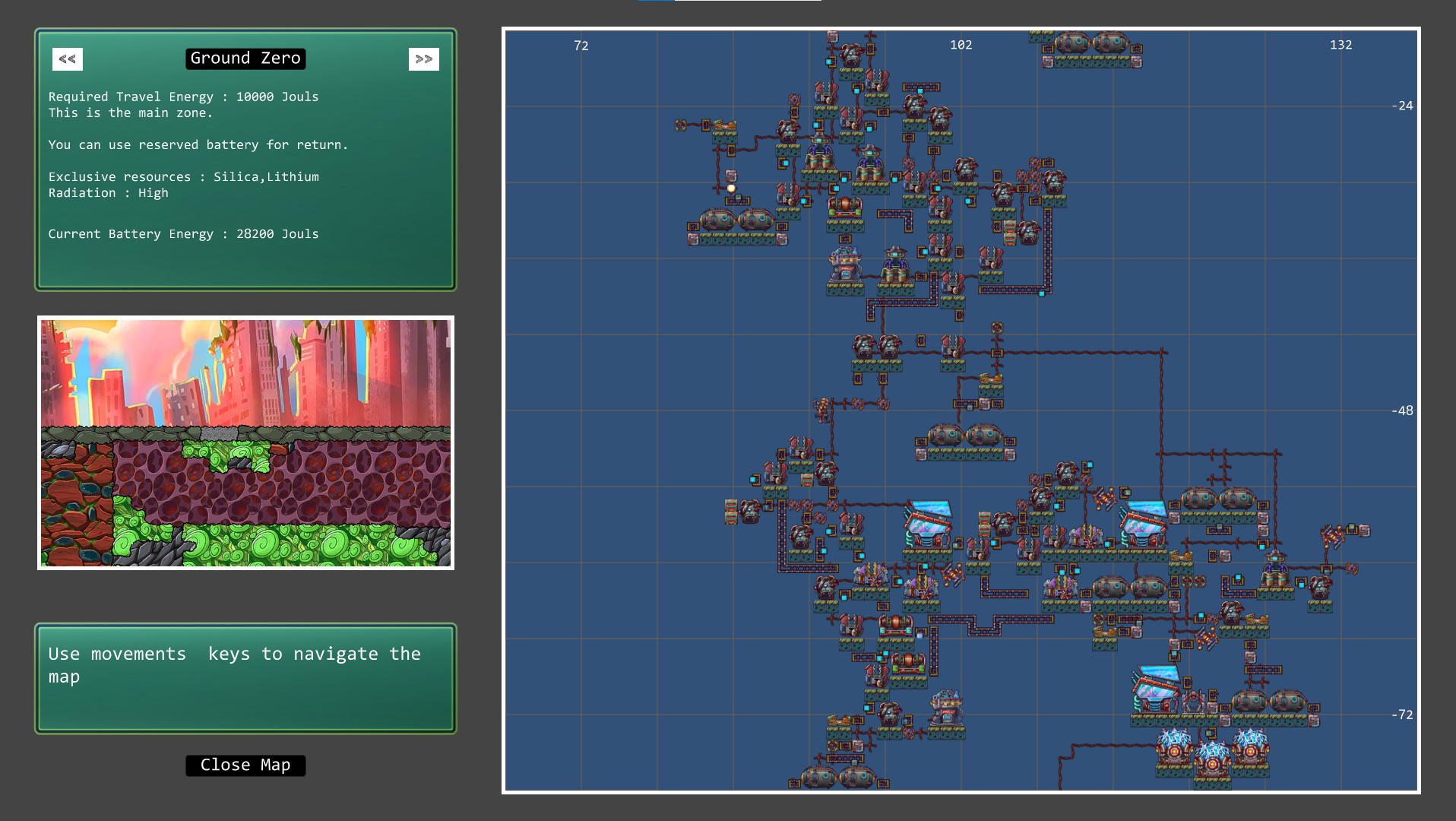
Task: Advance to next zone using >> arrow
Action: tap(423, 59)
